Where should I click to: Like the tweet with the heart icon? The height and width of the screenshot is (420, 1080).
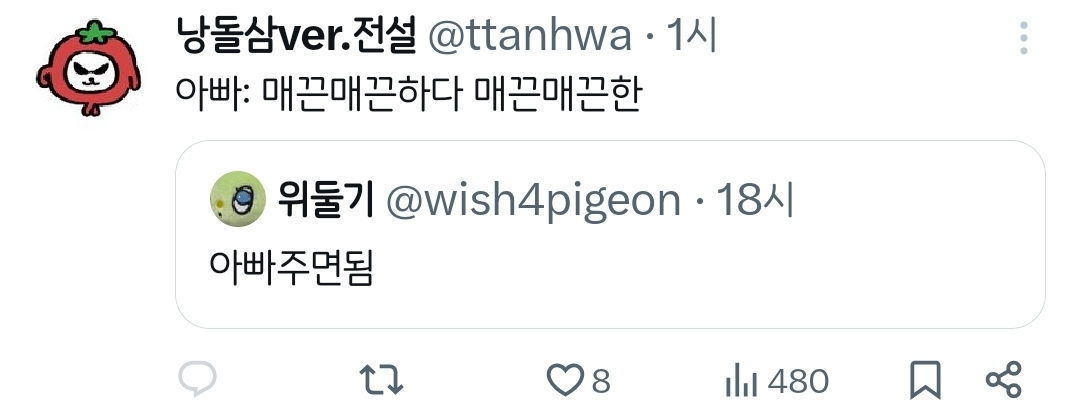coord(565,381)
